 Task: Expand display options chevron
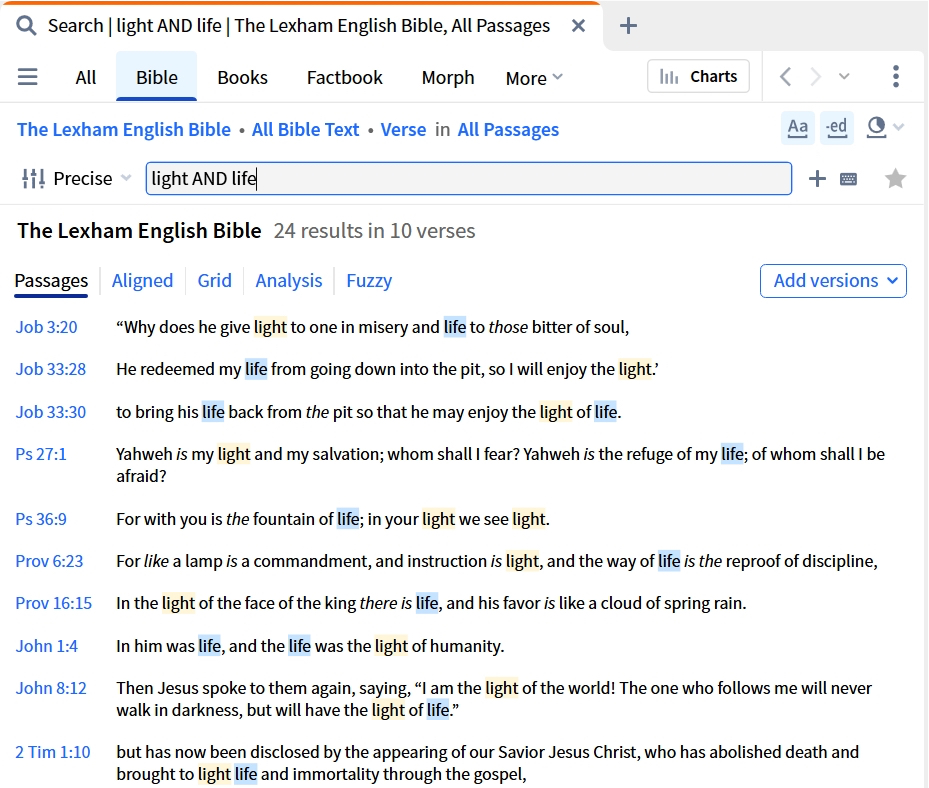click(899, 127)
